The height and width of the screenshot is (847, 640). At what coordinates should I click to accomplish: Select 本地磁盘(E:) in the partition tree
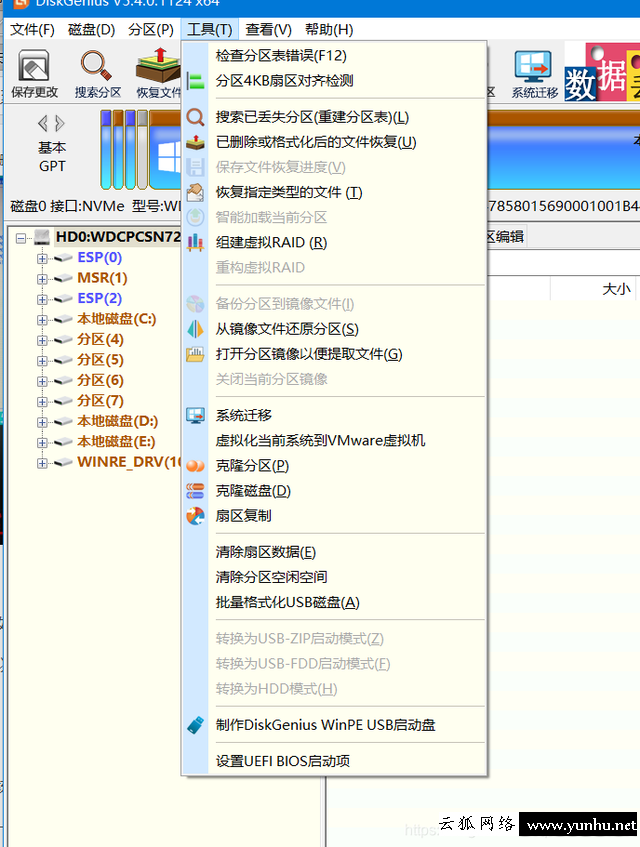point(116,442)
